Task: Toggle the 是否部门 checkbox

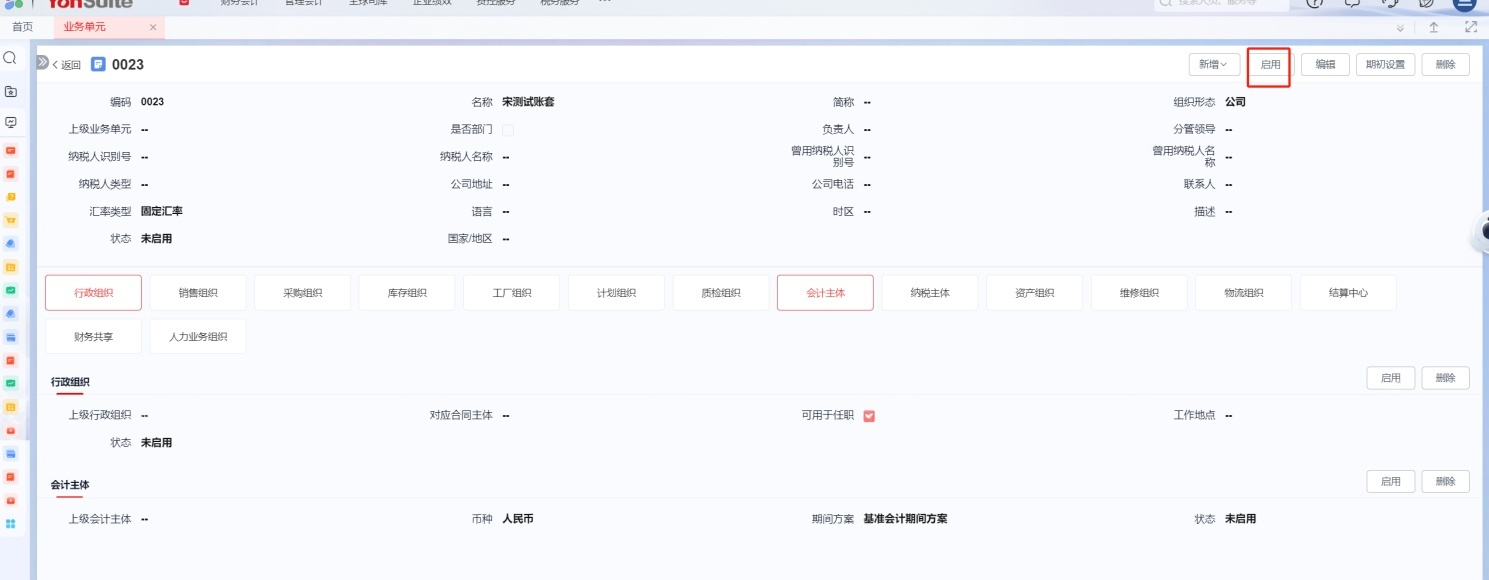Action: pyautogui.click(x=508, y=130)
